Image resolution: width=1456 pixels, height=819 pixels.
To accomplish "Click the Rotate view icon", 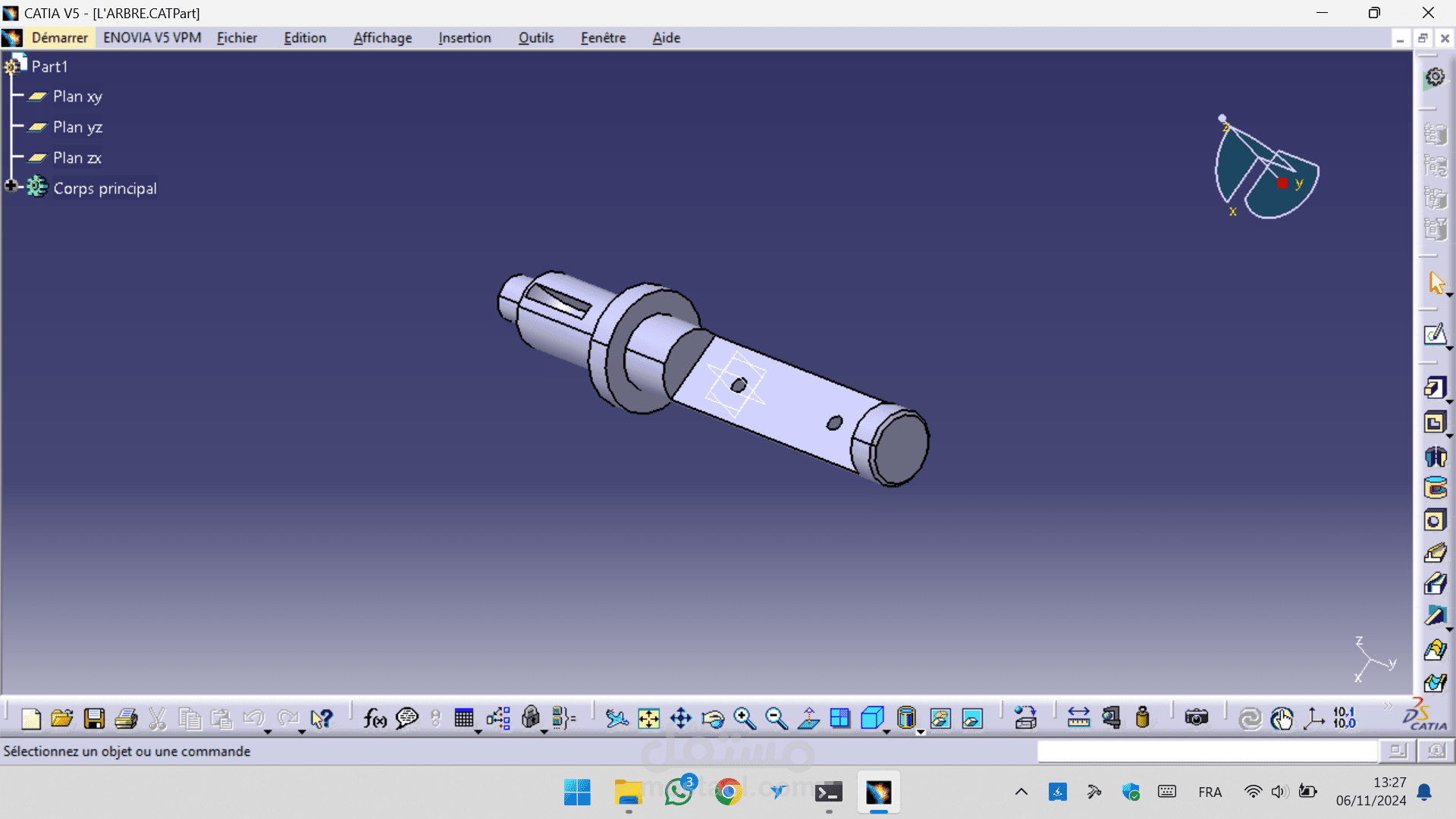I will pos(713,718).
